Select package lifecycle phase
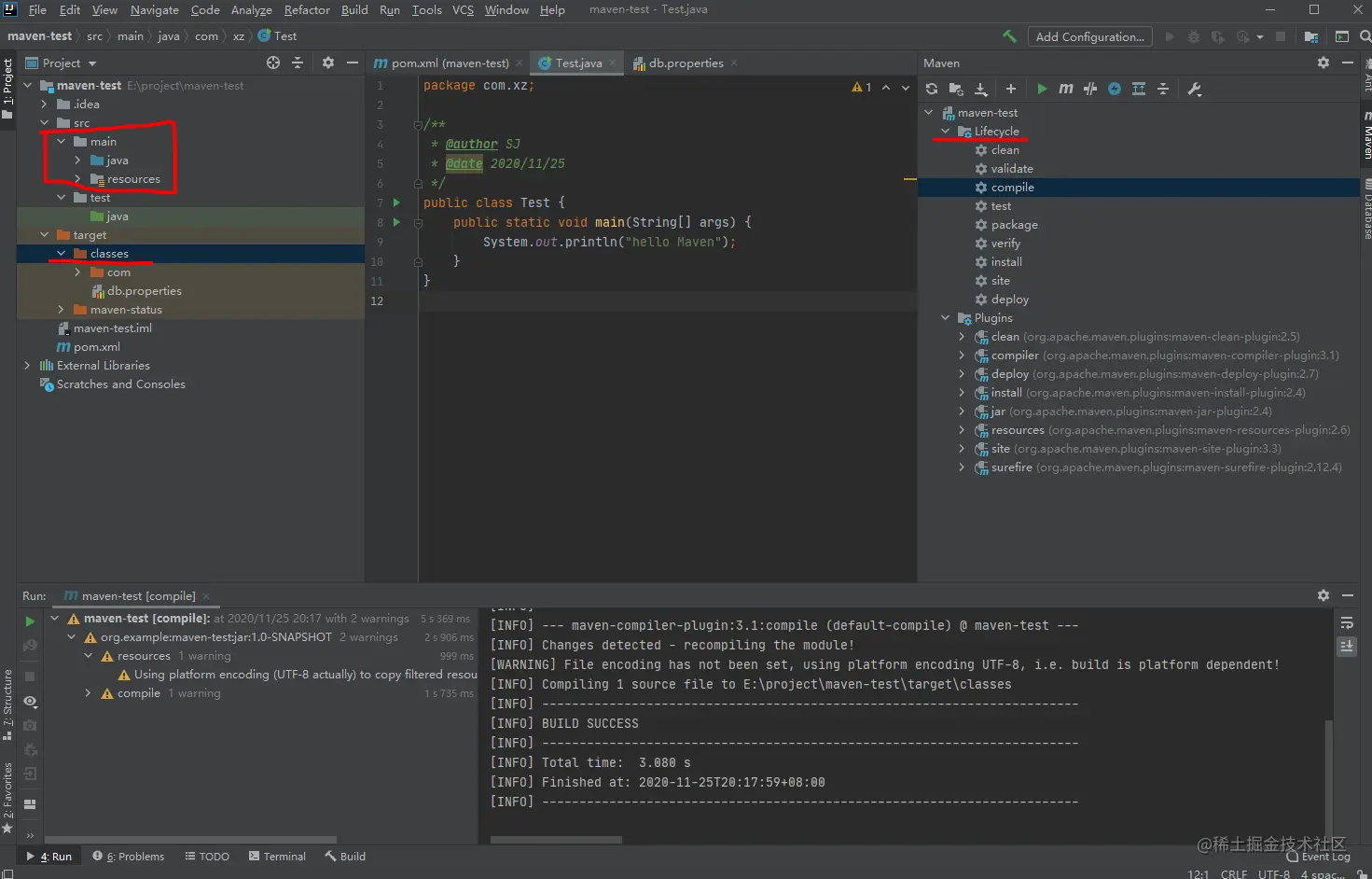 click(x=1014, y=224)
